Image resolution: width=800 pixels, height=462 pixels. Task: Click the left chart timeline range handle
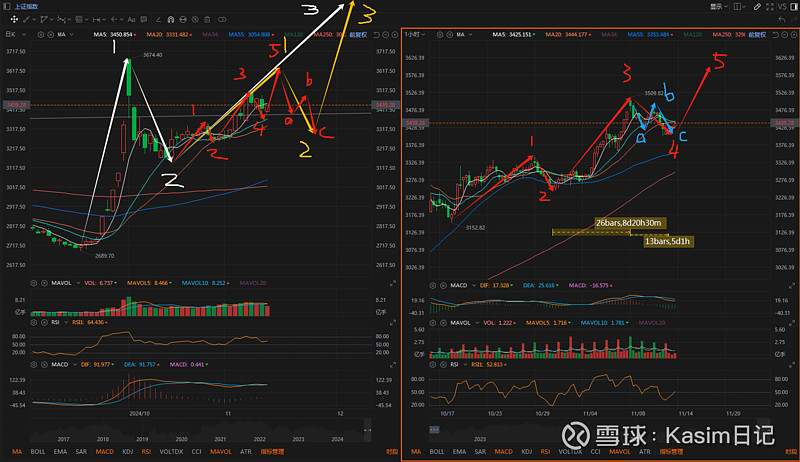click(x=367, y=430)
